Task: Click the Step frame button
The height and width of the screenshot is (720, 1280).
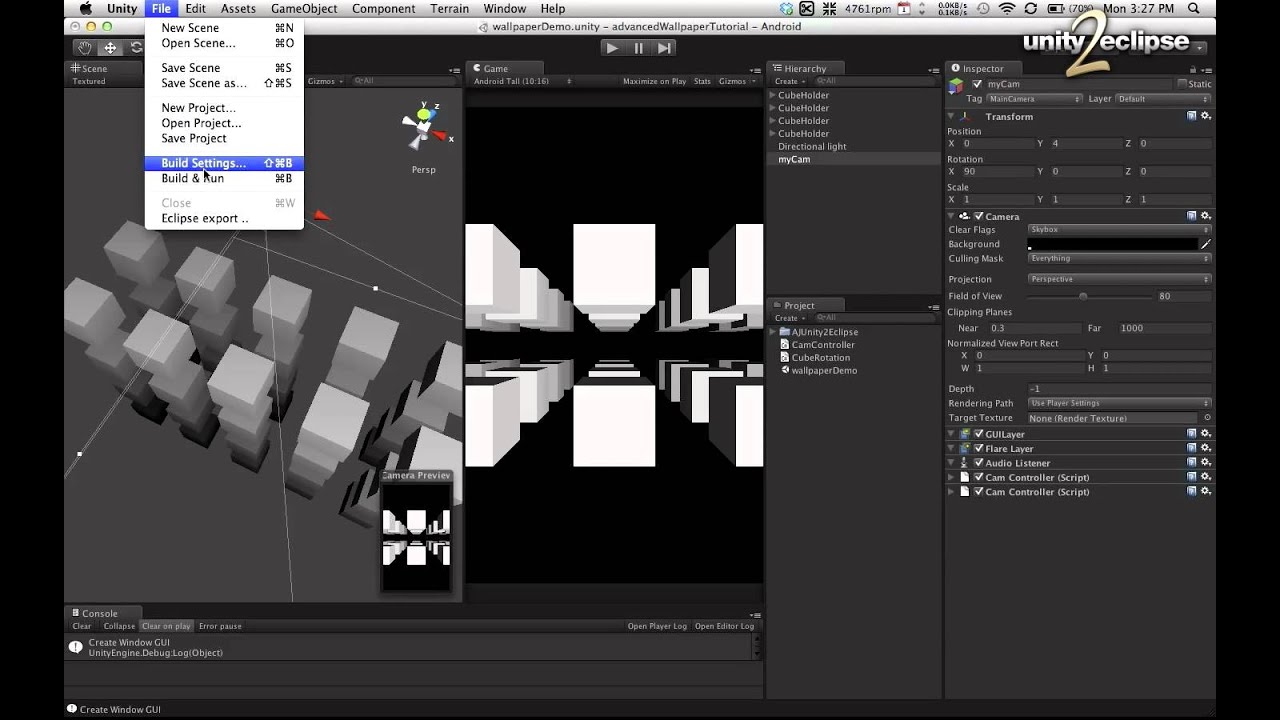Action: coord(664,48)
